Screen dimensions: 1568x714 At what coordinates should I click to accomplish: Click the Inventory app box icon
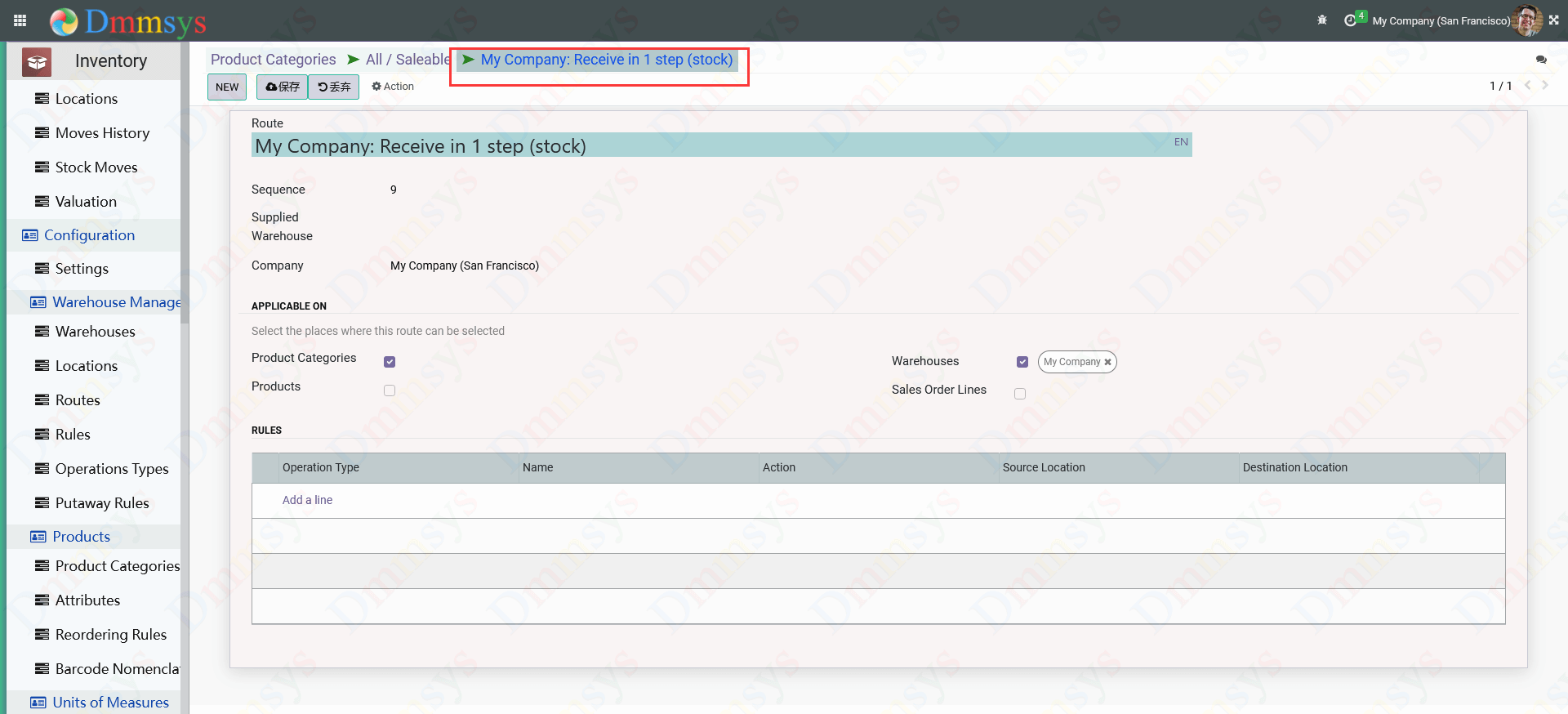click(x=37, y=61)
